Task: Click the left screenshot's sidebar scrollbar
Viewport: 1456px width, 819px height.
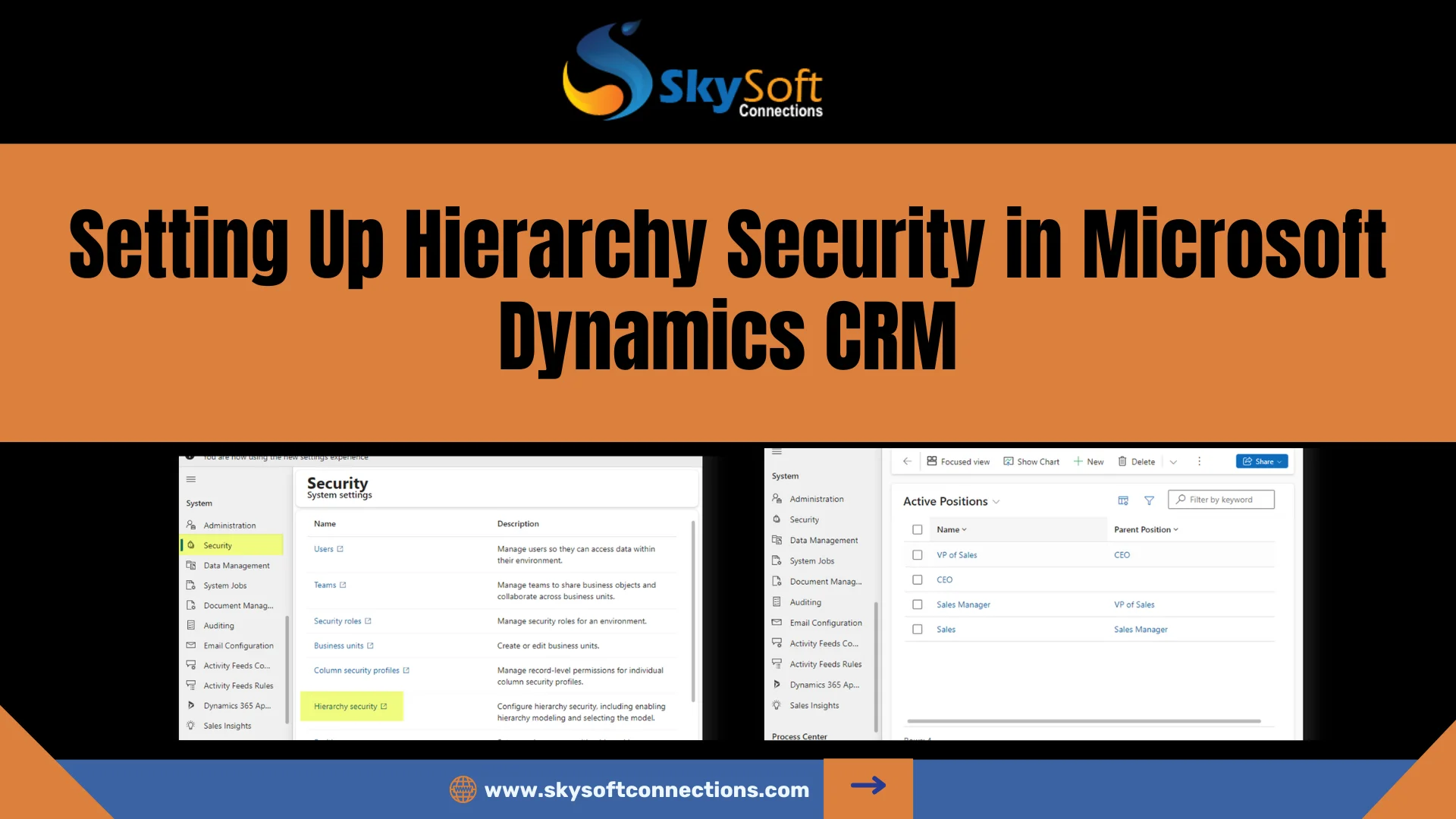Action: 287,669
